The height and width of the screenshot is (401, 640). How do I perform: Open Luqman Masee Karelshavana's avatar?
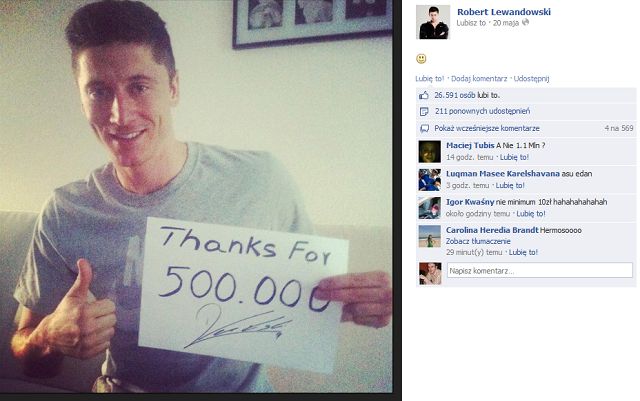click(x=430, y=180)
